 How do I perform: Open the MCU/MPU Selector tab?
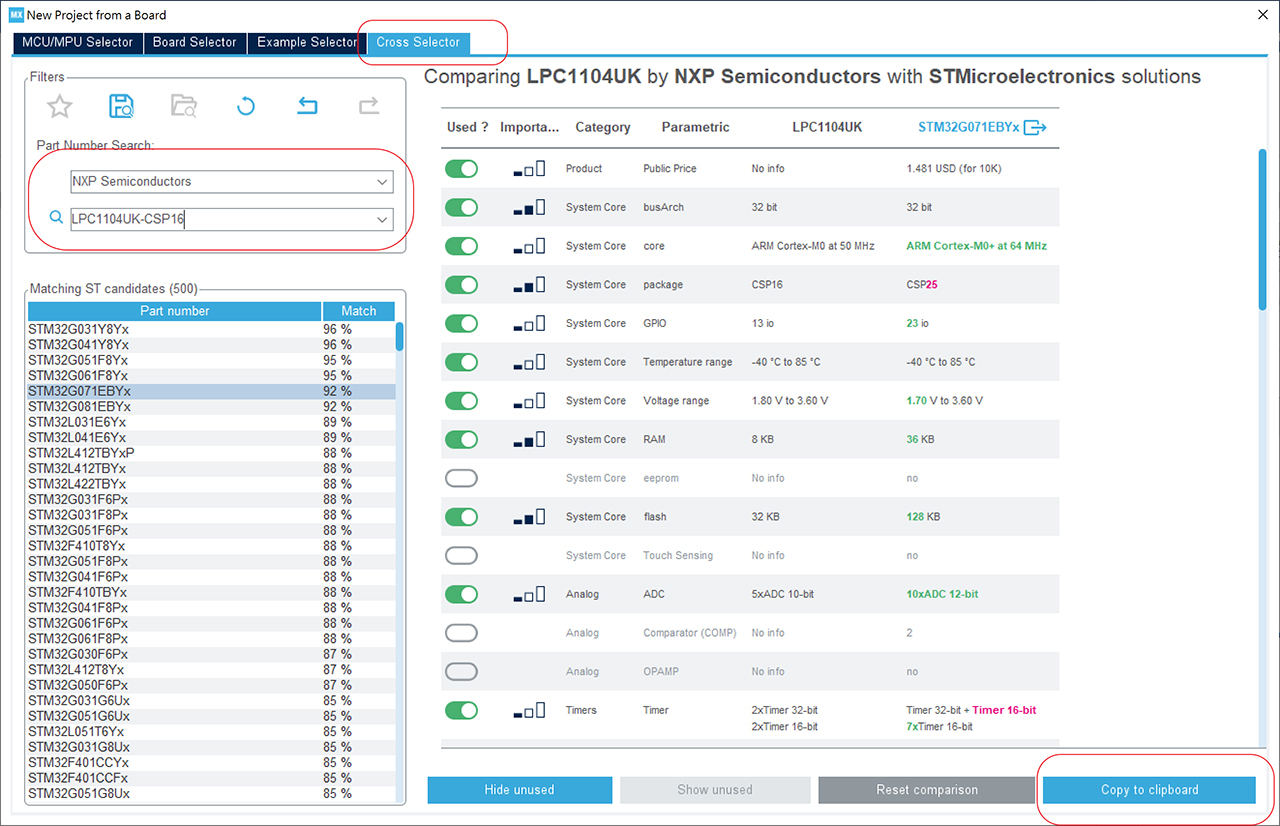(77, 42)
